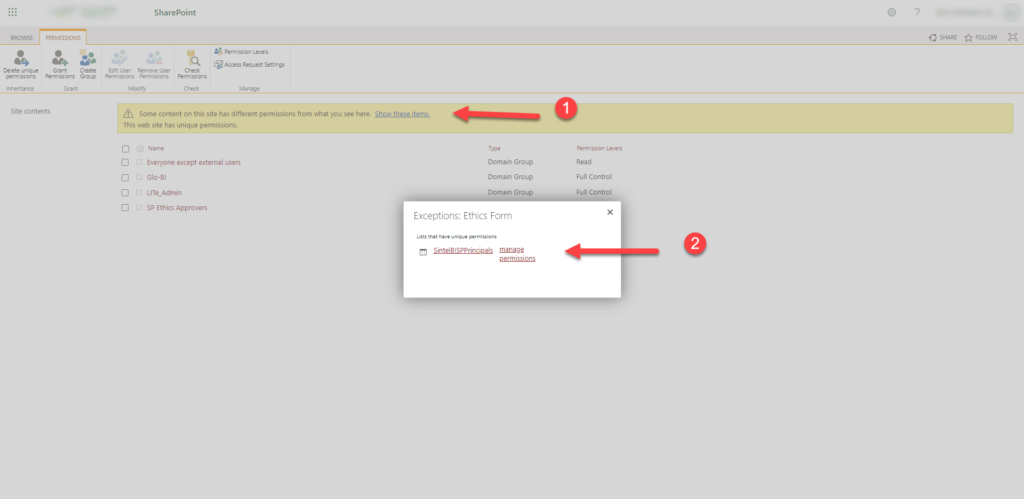This screenshot has height=499, width=1024.
Task: Open the LITe_Admin group link
Action: 165,193
